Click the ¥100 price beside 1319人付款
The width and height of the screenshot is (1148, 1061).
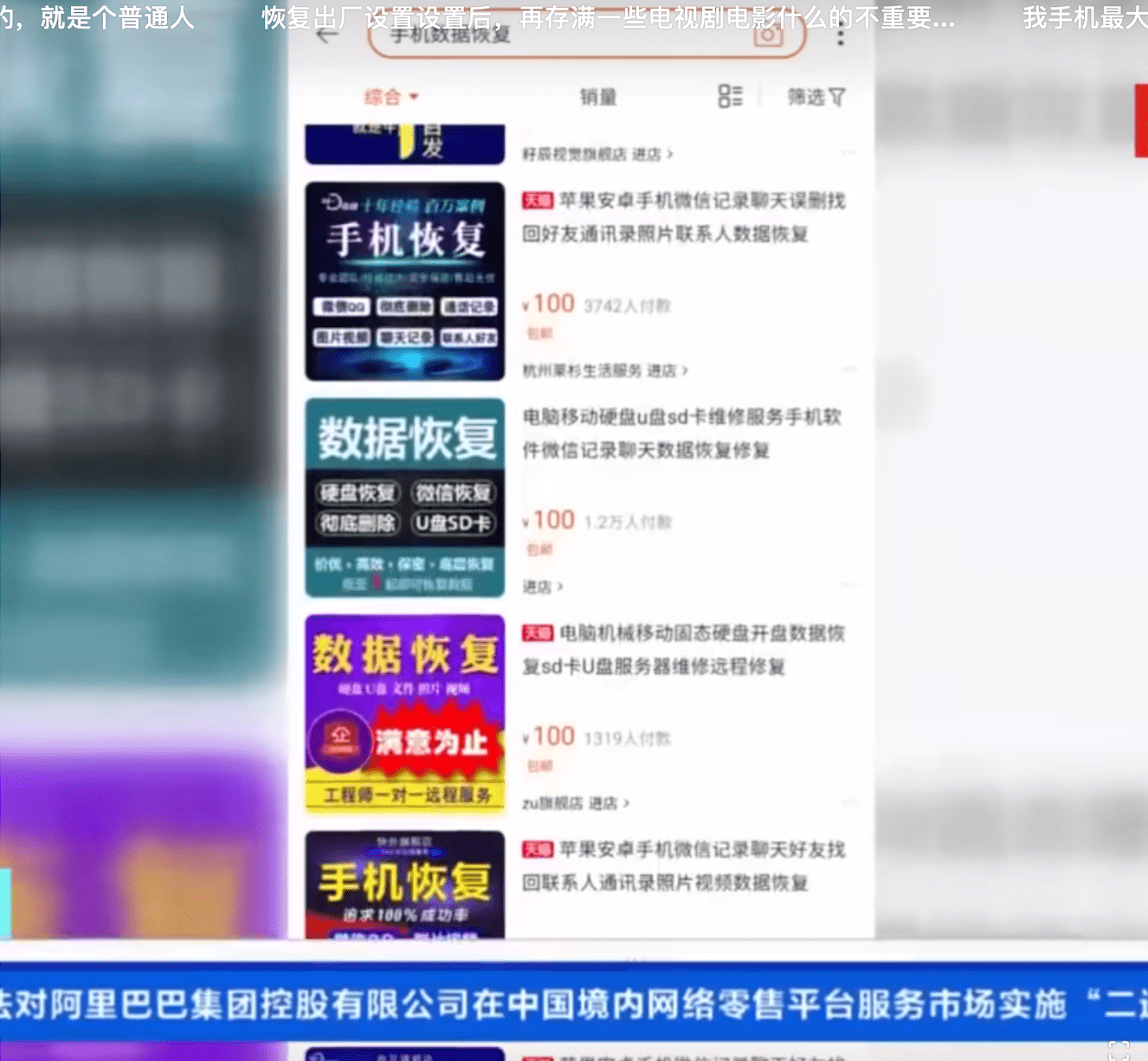[x=549, y=736]
